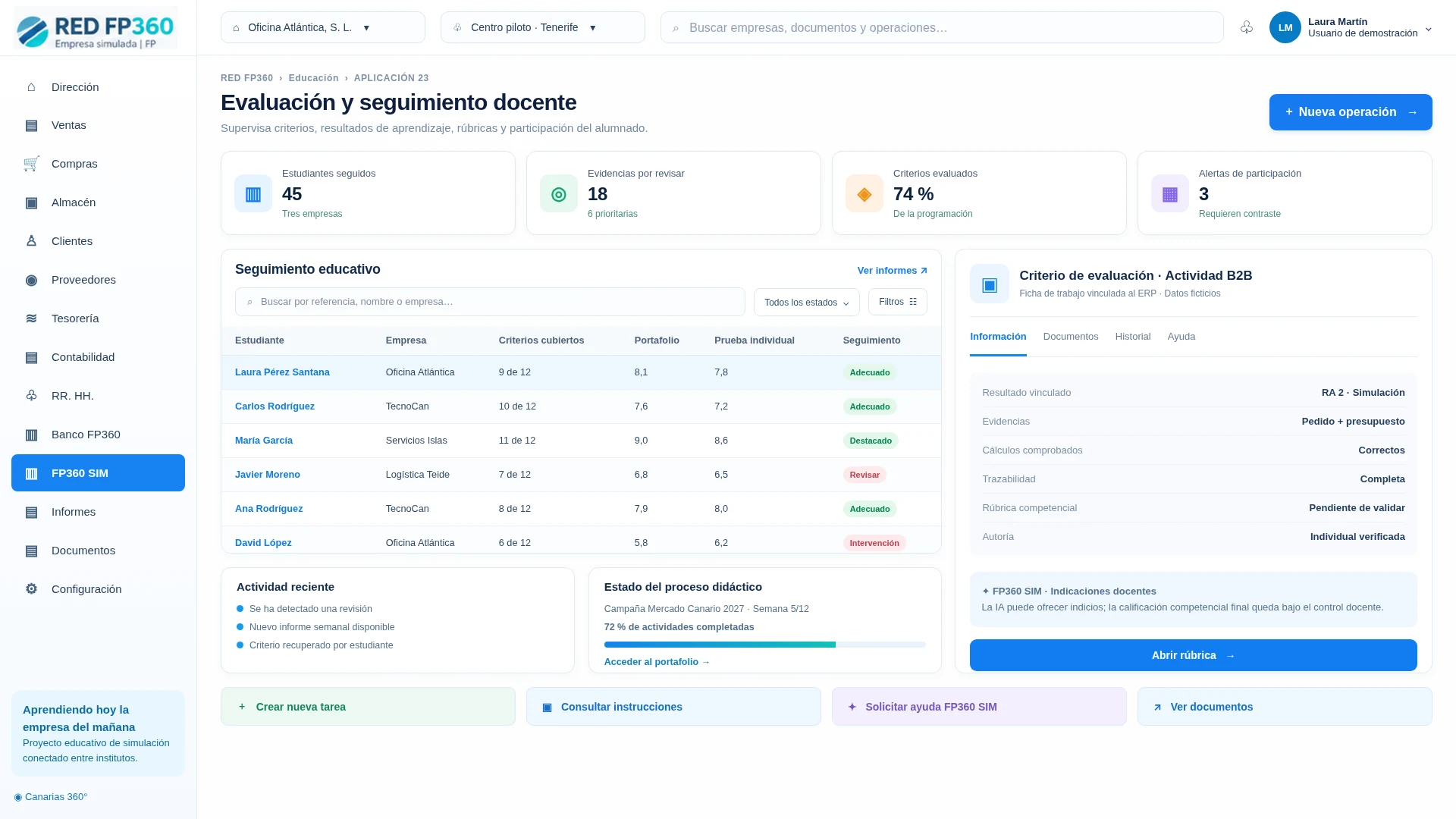
Task: Switch to the Historial tab
Action: tap(1133, 337)
